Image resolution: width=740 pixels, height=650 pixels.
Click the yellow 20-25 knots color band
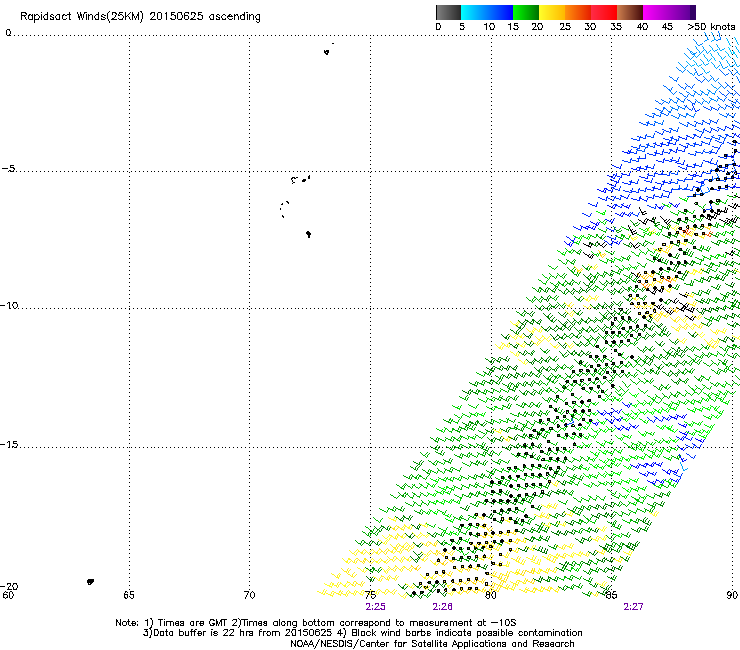pyautogui.click(x=552, y=12)
